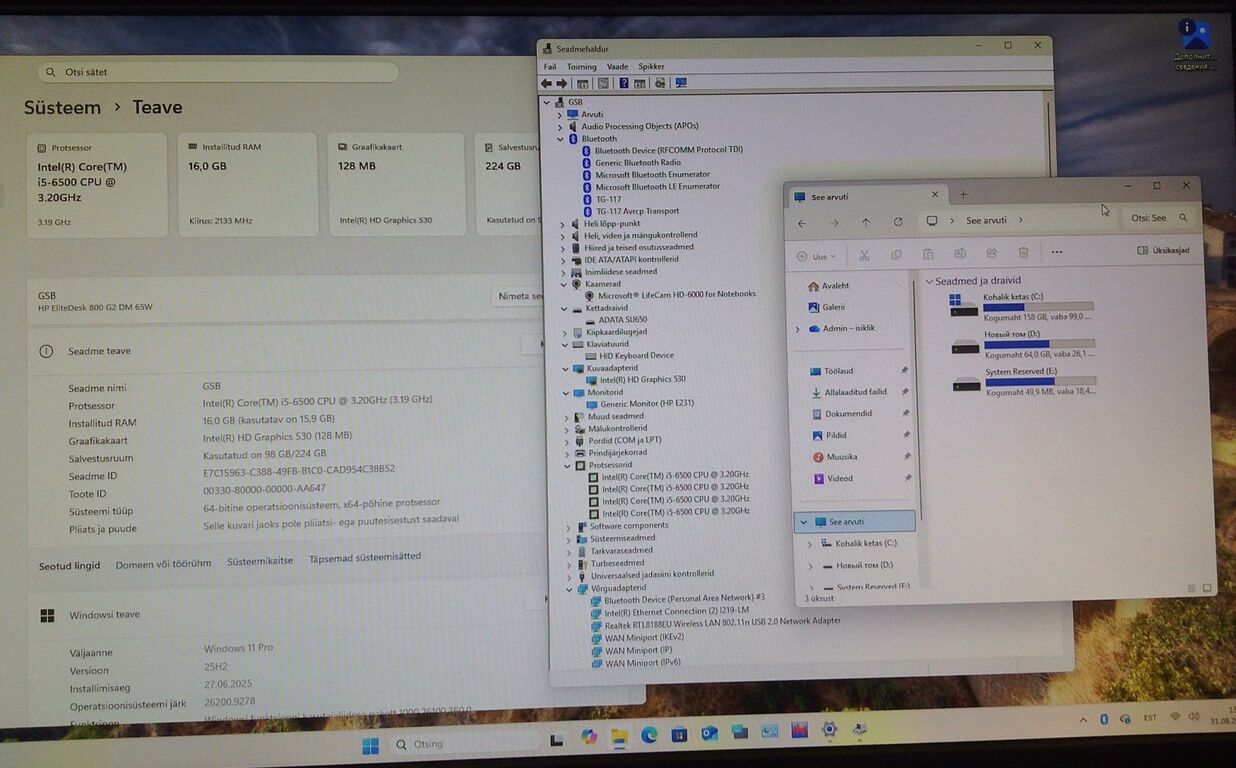1236x768 pixels.
Task: Click the blue help icon in Device Manager toolbar
Action: pyautogui.click(x=624, y=83)
